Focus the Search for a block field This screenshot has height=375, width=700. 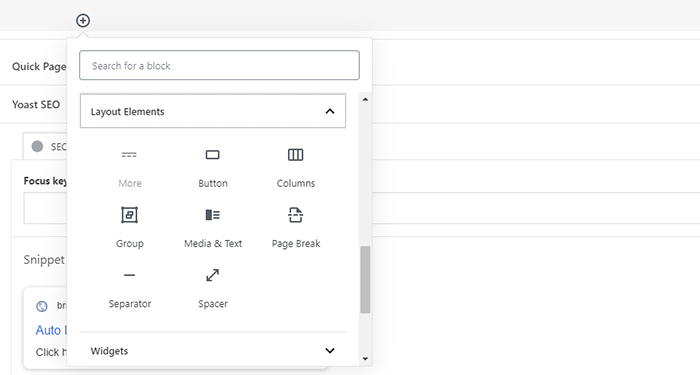pyautogui.click(x=219, y=65)
